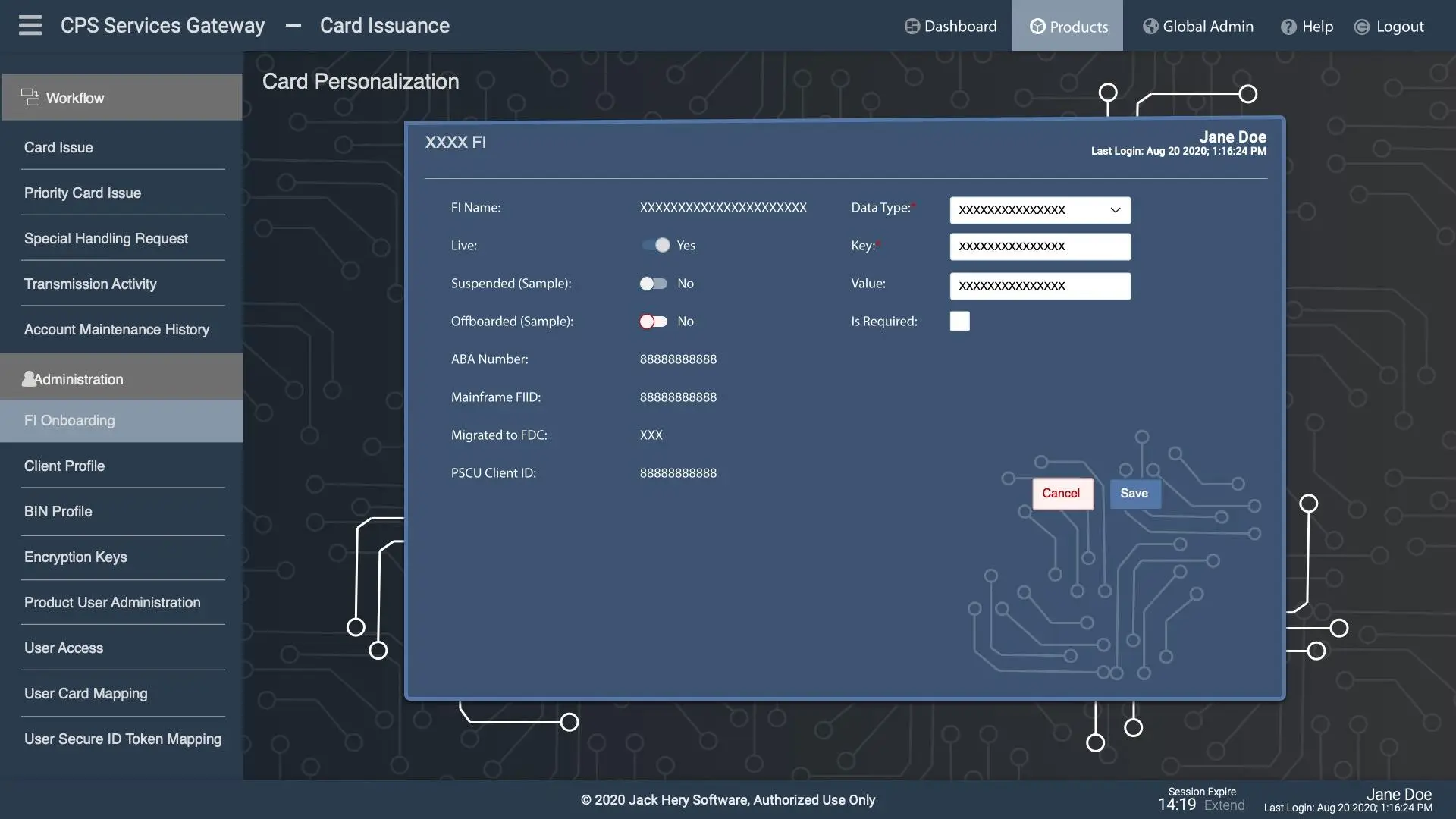Screen dimensions: 1456x819
Task: Toggle the Live switch off
Action: (654, 245)
